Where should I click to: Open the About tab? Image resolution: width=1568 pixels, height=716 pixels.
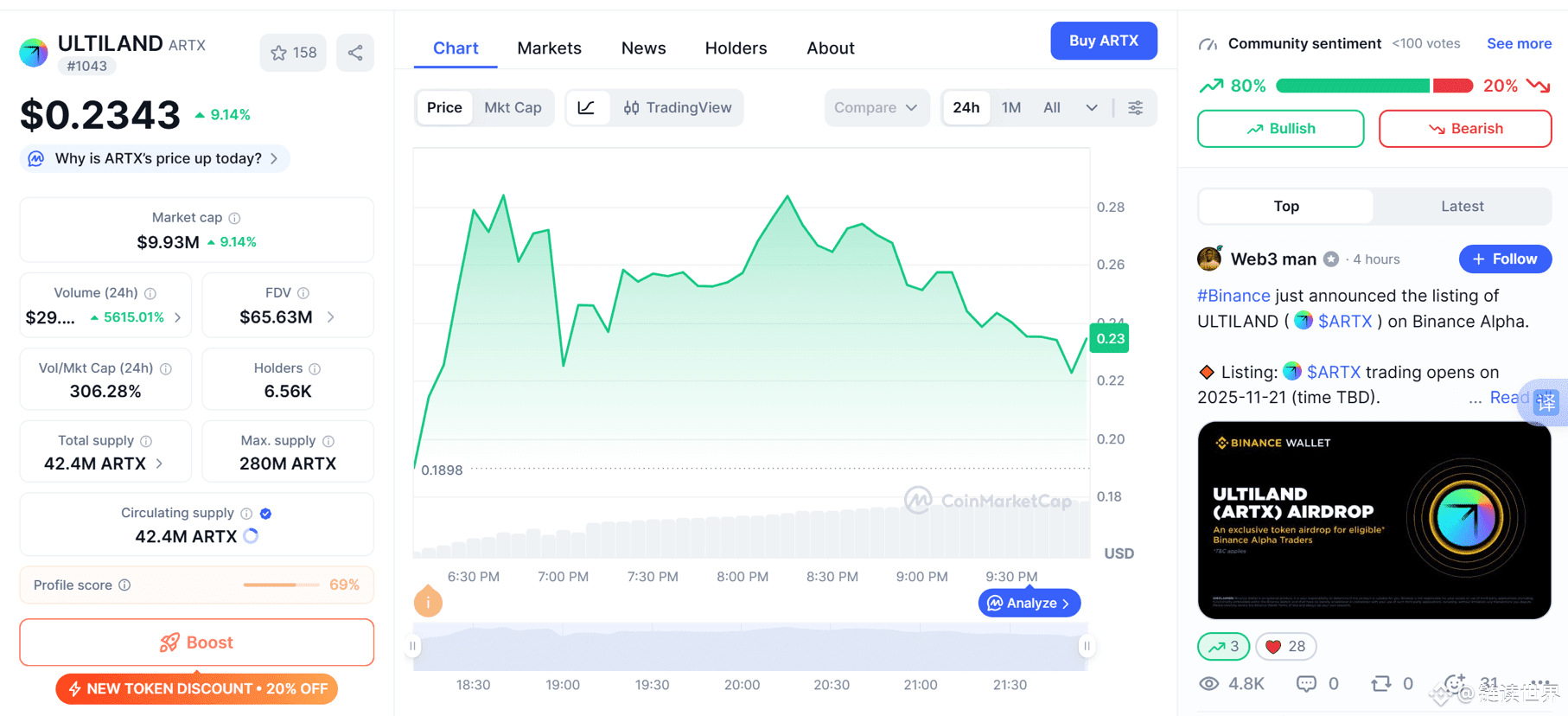click(831, 48)
